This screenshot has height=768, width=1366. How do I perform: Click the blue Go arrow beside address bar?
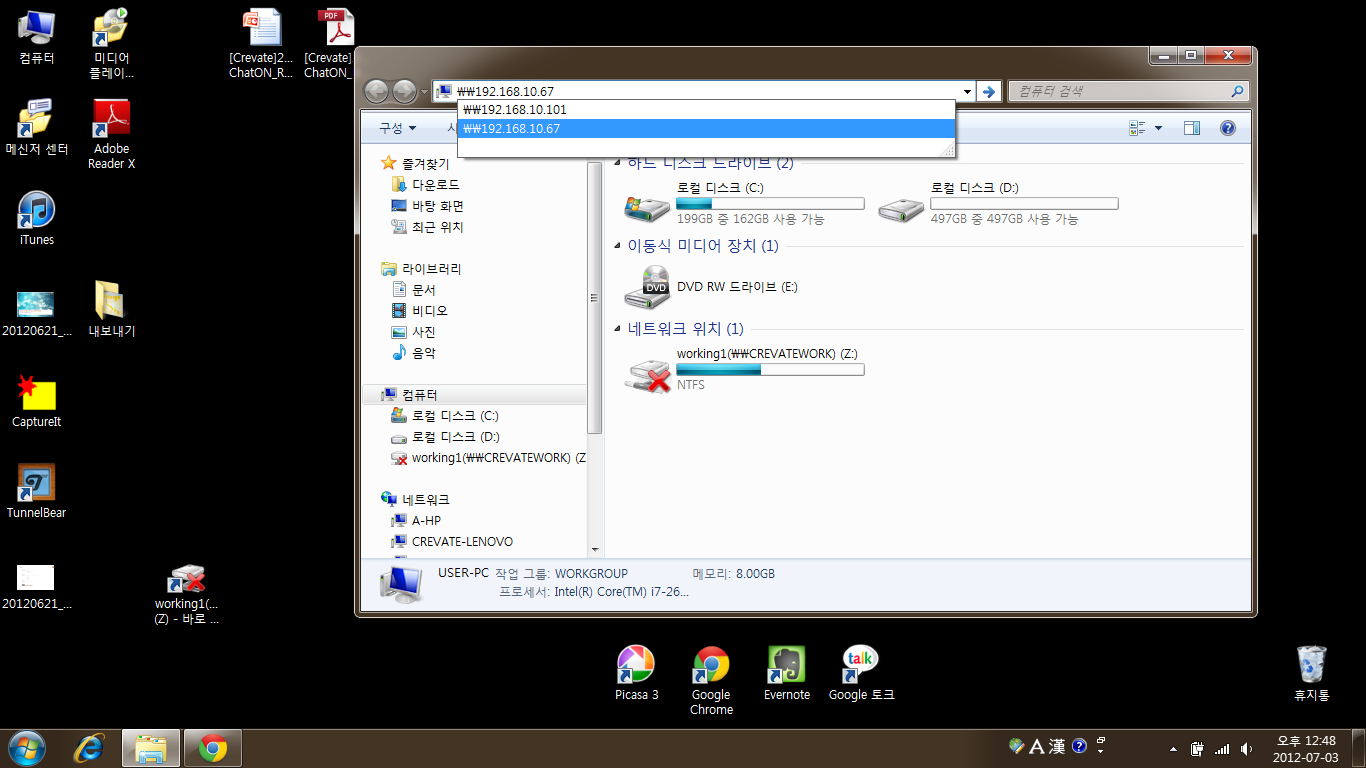[989, 91]
